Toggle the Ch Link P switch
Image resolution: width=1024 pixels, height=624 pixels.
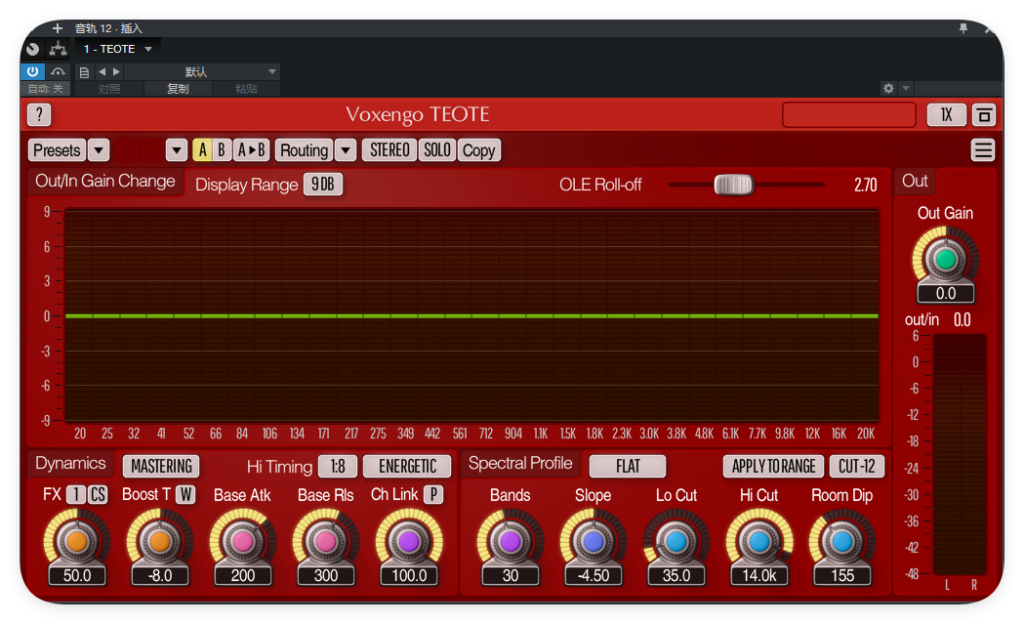(434, 495)
